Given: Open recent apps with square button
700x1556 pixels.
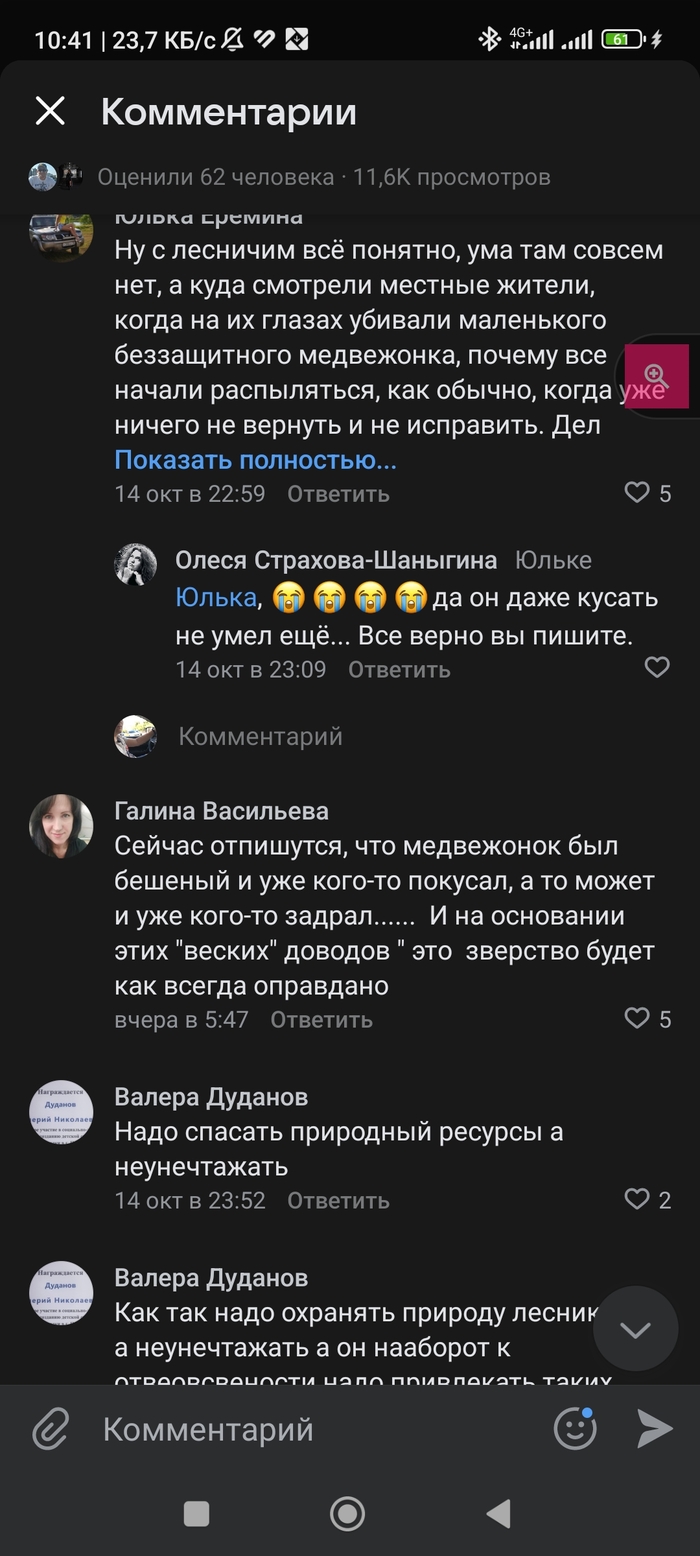Looking at the screenshot, I should [x=197, y=1513].
